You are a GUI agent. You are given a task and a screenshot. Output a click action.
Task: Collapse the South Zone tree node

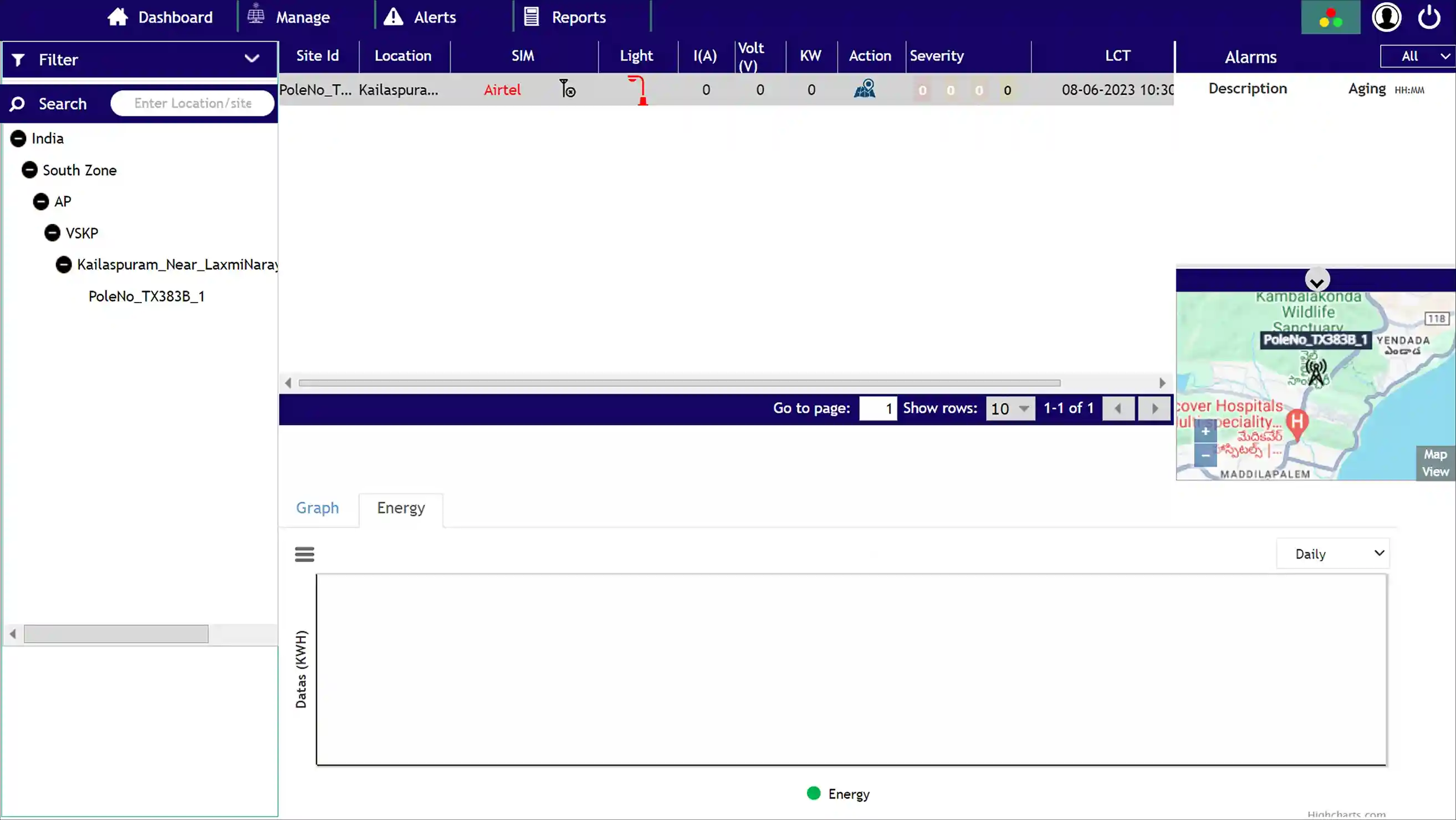29,170
